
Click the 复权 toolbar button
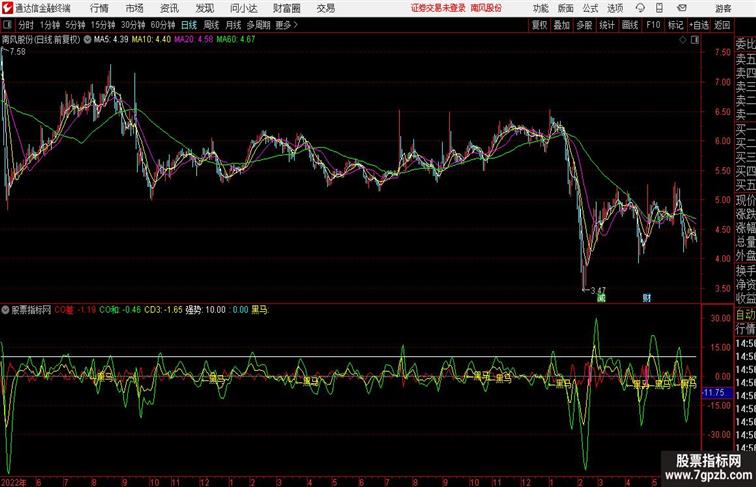(x=539, y=25)
